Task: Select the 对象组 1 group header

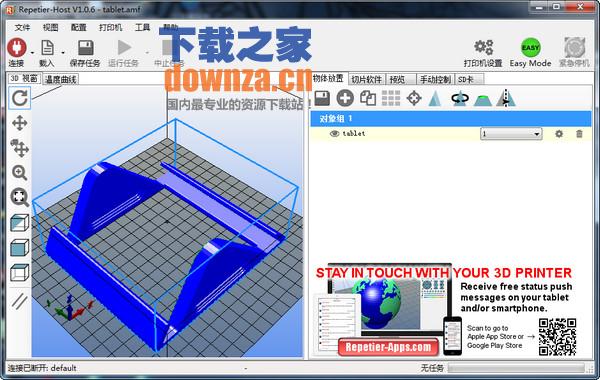Action: point(451,119)
